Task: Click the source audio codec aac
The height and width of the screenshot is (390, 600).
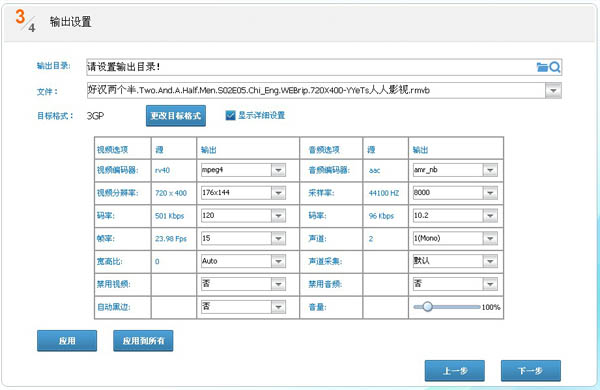Action: [x=375, y=170]
